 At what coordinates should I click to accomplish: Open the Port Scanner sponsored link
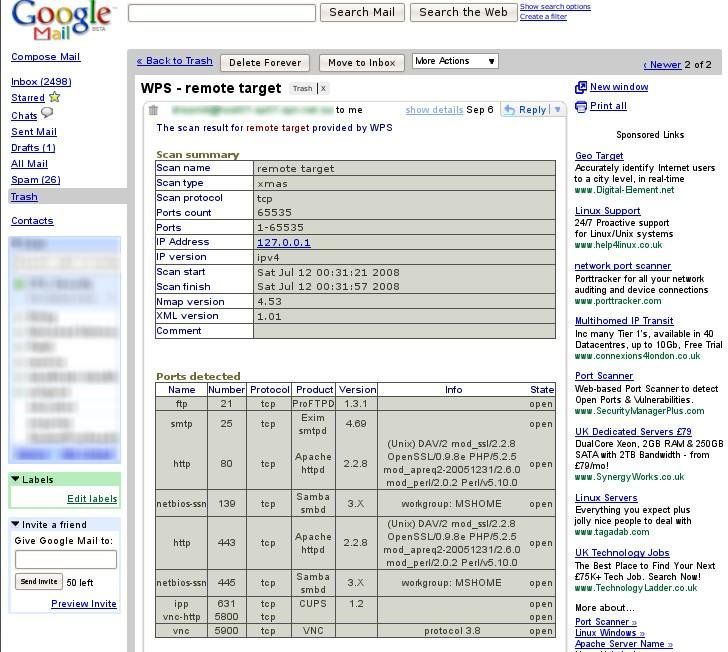coord(604,376)
